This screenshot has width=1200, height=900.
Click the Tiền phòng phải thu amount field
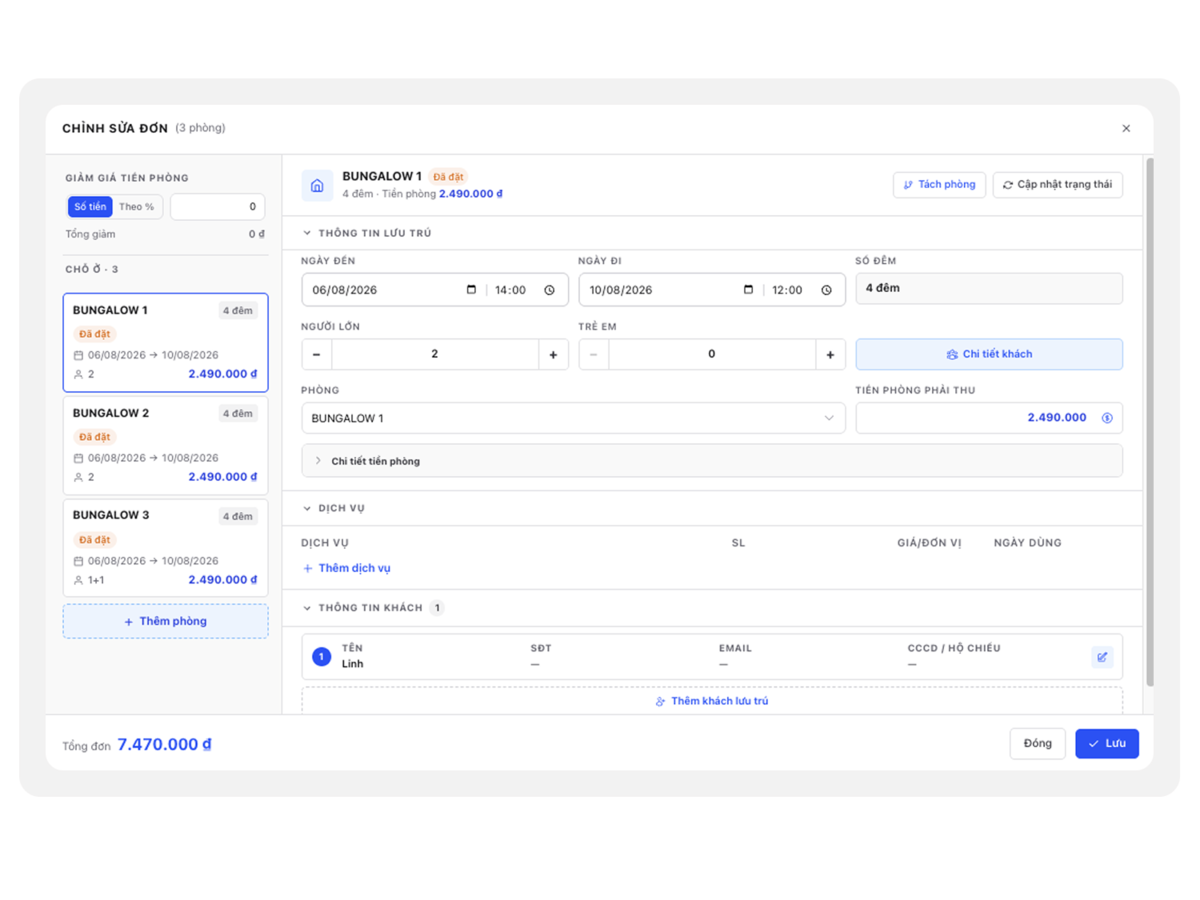[x=989, y=418]
